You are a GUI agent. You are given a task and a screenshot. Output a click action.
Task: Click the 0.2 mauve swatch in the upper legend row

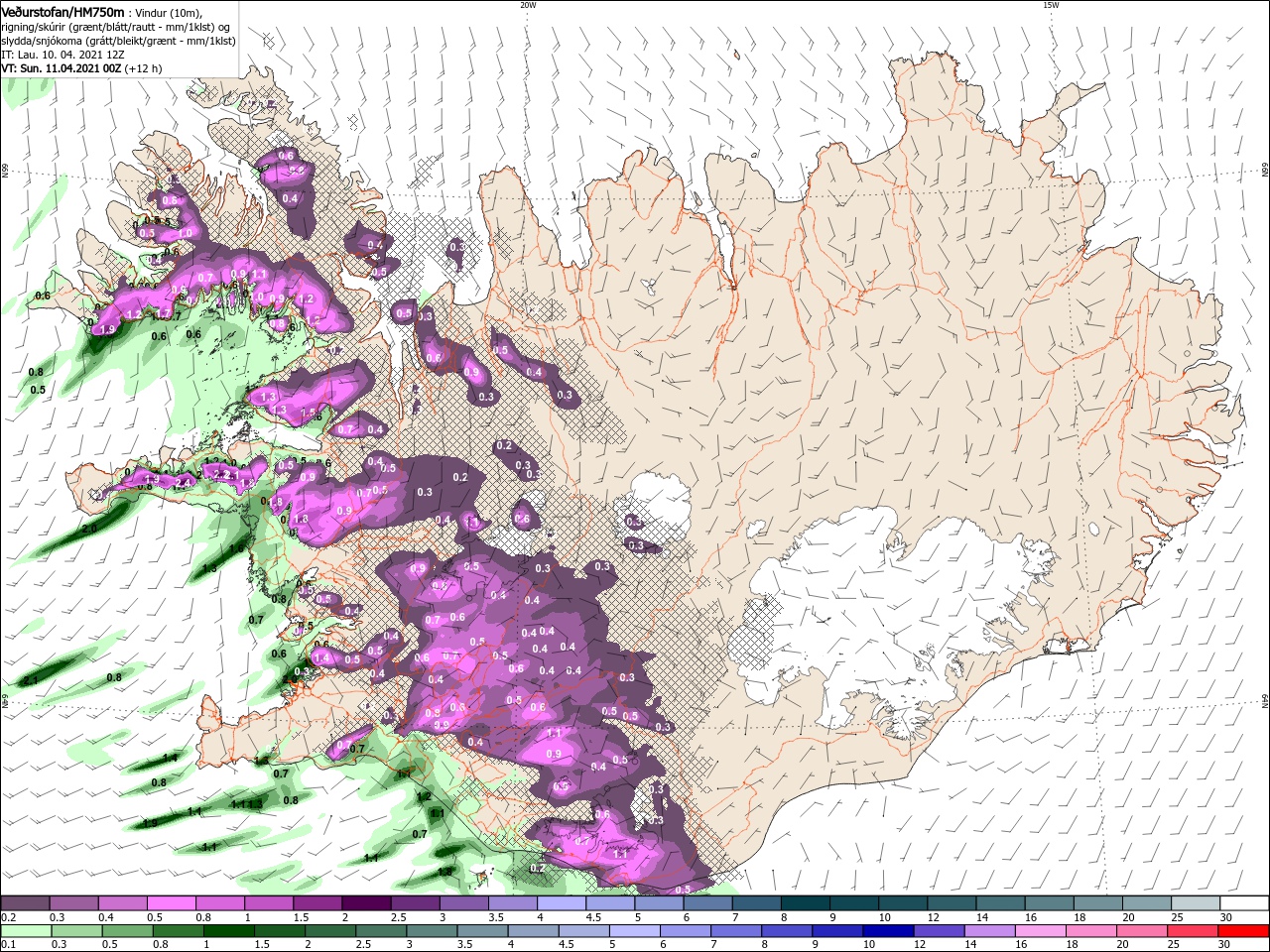pos(26,903)
